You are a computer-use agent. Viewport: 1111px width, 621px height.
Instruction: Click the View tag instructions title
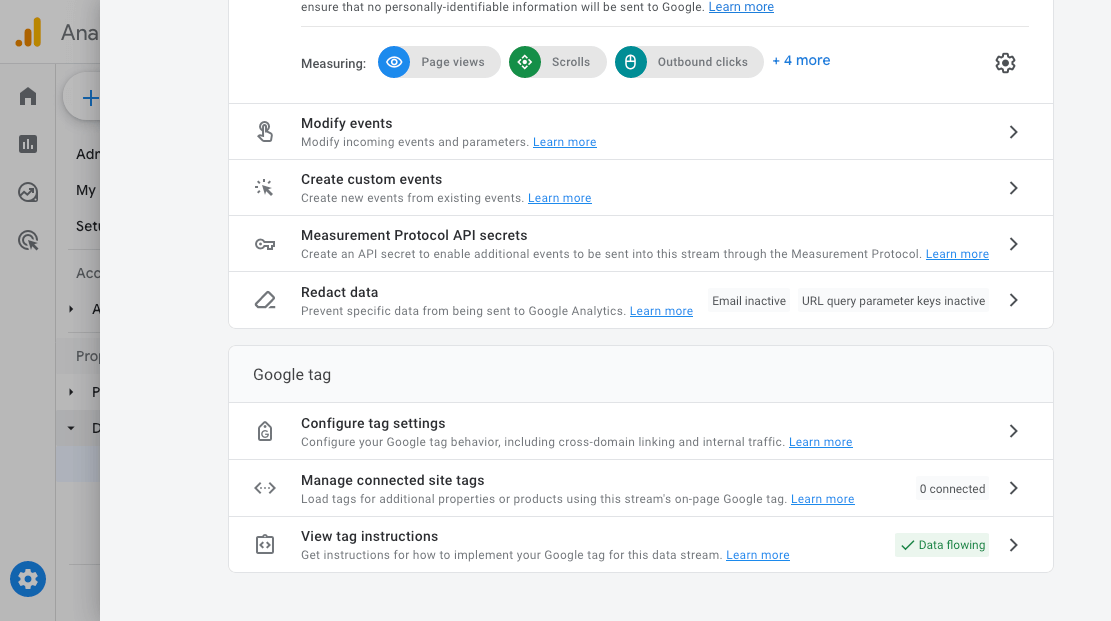(x=369, y=536)
